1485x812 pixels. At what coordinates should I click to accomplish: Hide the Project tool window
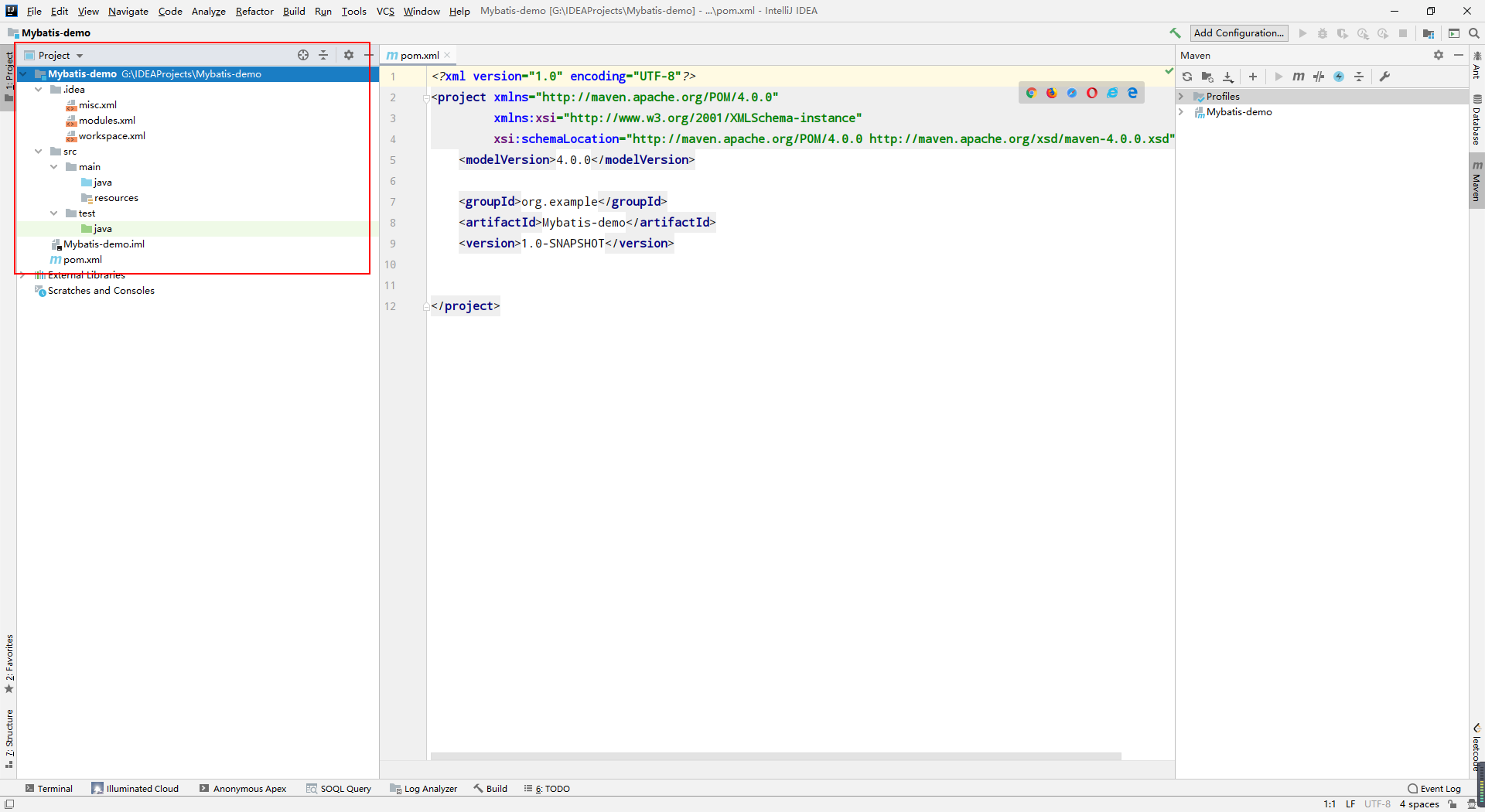368,55
